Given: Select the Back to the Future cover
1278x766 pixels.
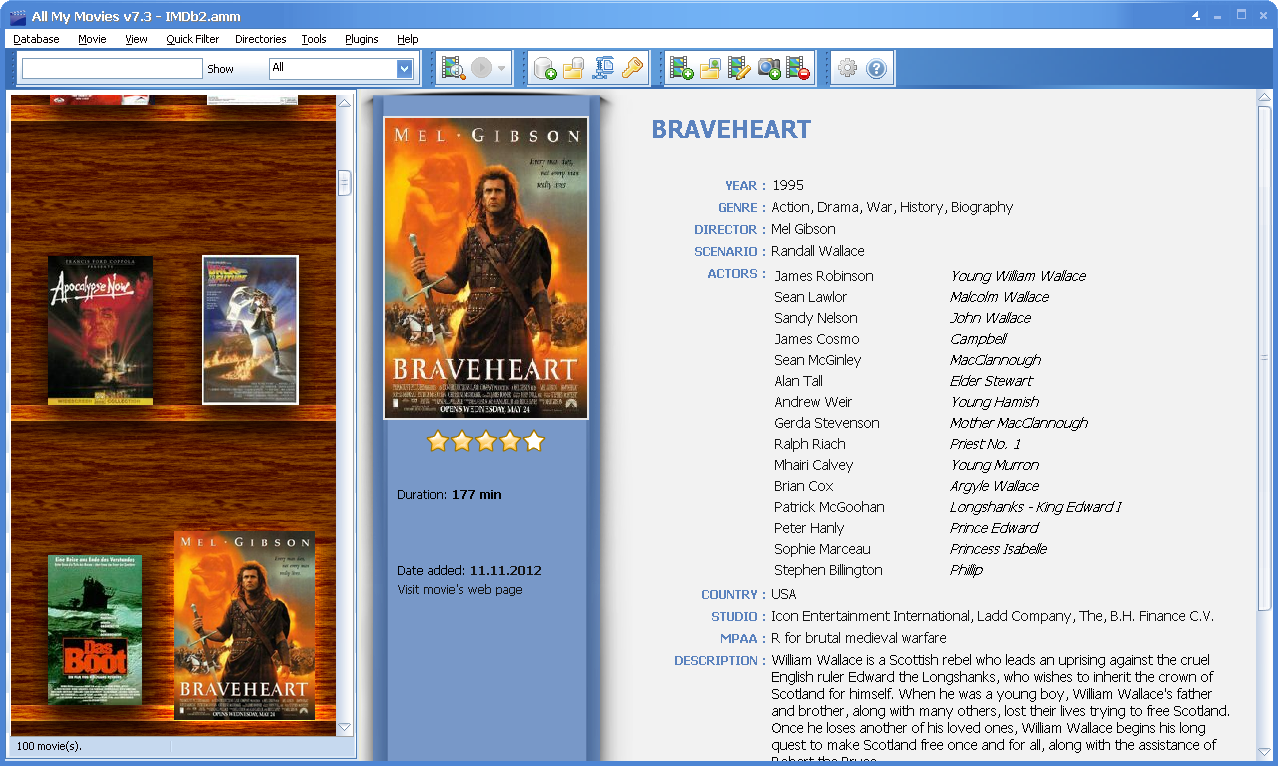Looking at the screenshot, I should click(x=250, y=330).
